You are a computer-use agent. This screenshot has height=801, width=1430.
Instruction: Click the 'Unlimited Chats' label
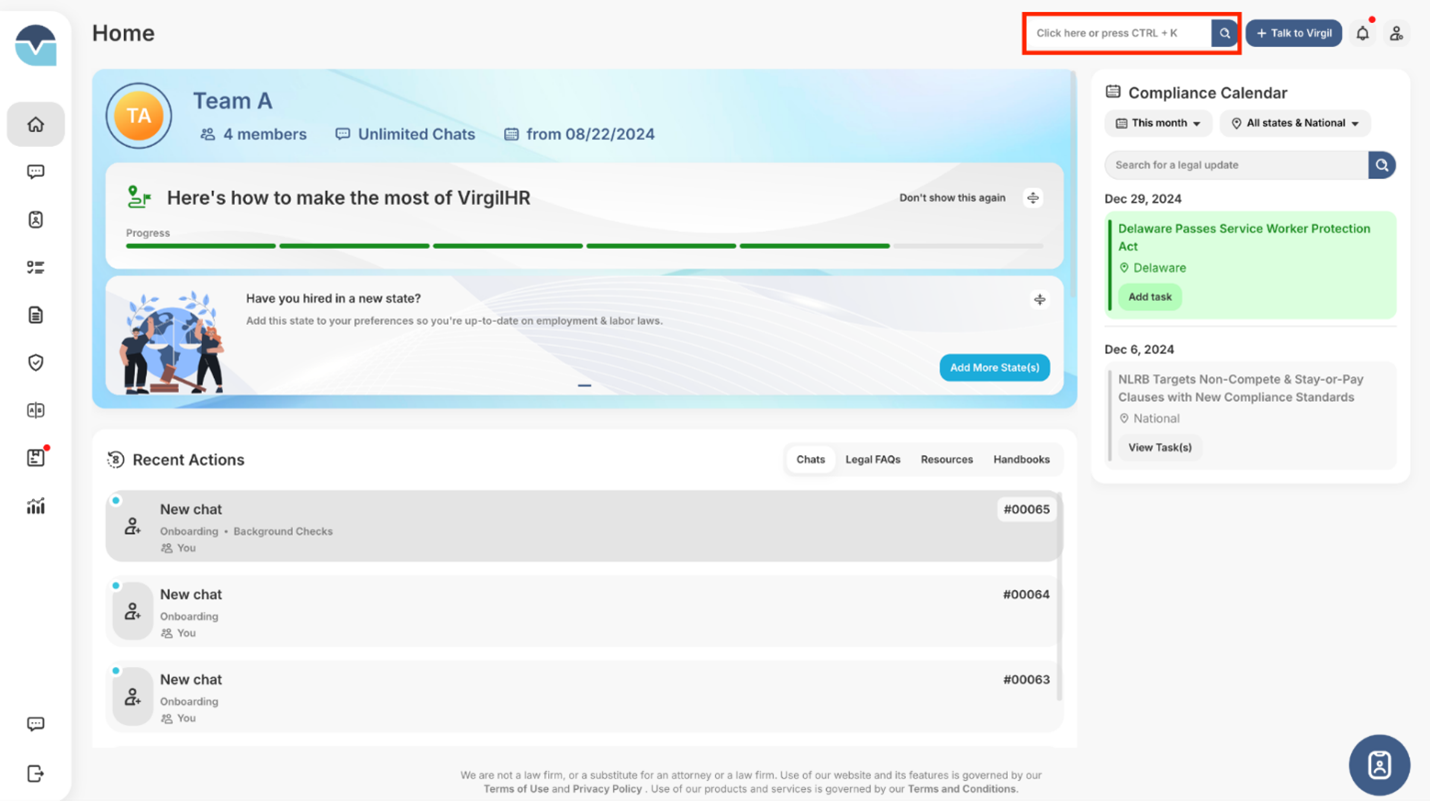405,134
